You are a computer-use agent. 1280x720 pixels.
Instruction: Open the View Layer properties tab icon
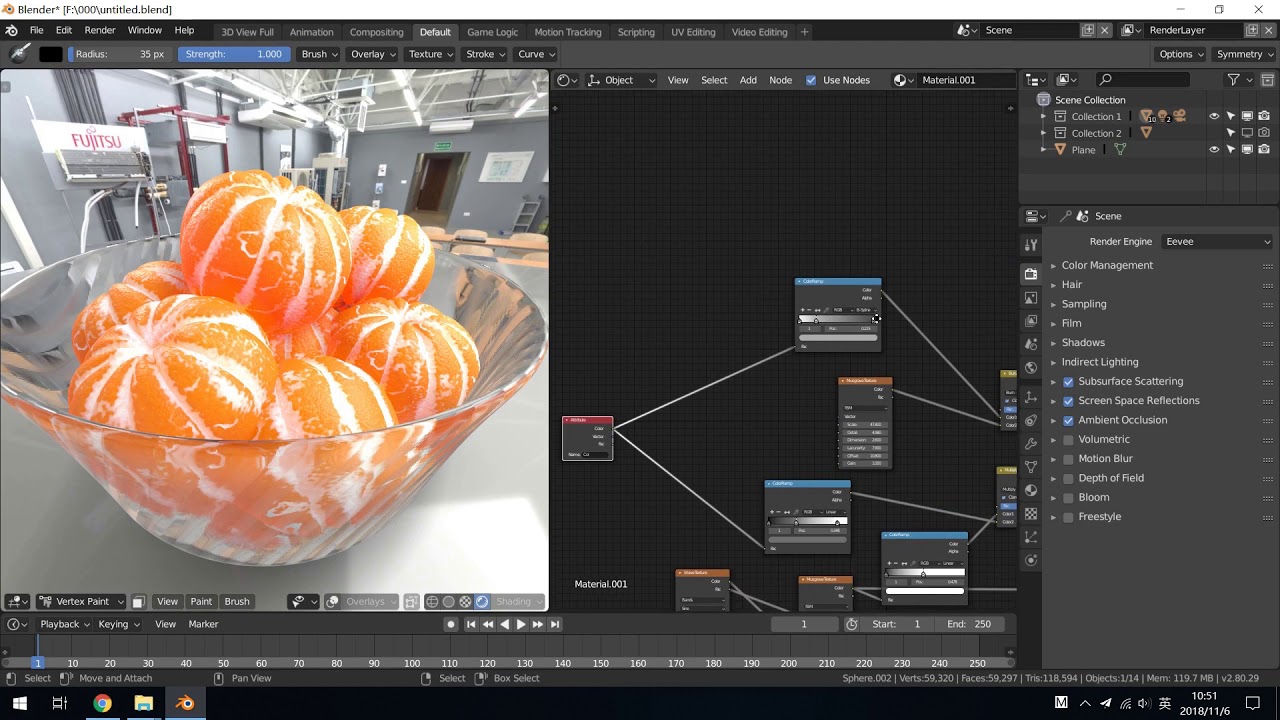click(1031, 321)
